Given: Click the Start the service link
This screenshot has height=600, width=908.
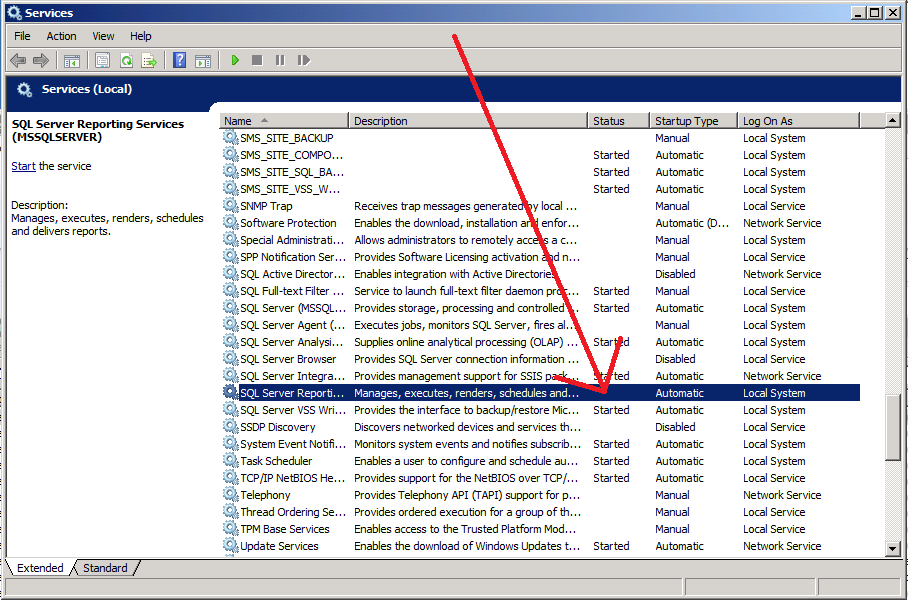Looking at the screenshot, I should (23, 166).
